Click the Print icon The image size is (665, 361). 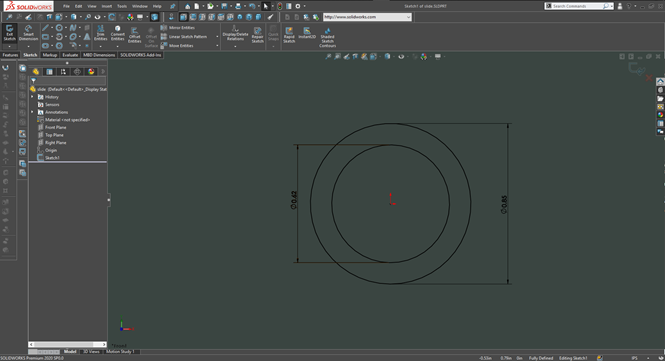click(x=238, y=6)
